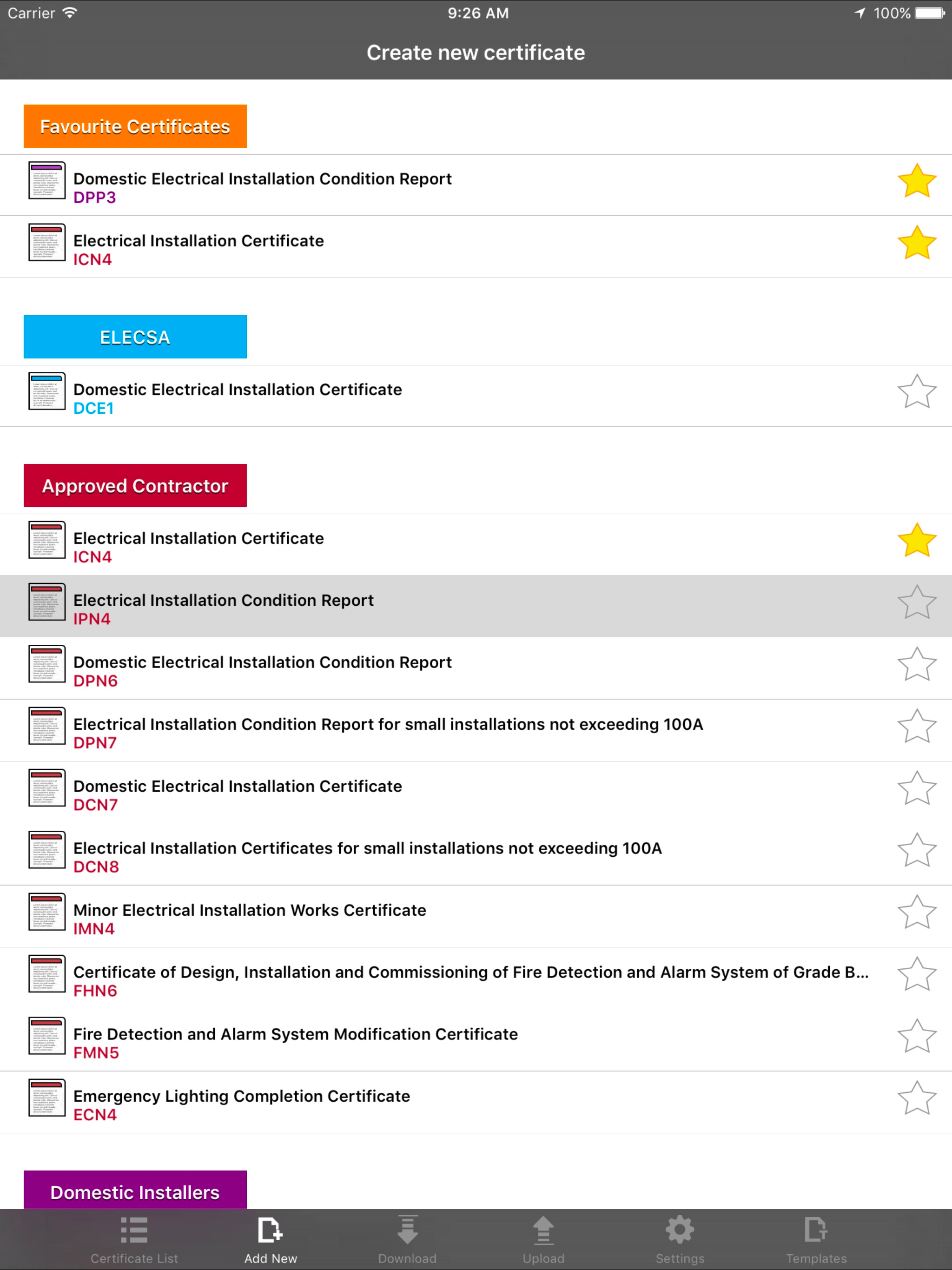
Task: Click the Favourite Certificates orange header
Action: (135, 126)
